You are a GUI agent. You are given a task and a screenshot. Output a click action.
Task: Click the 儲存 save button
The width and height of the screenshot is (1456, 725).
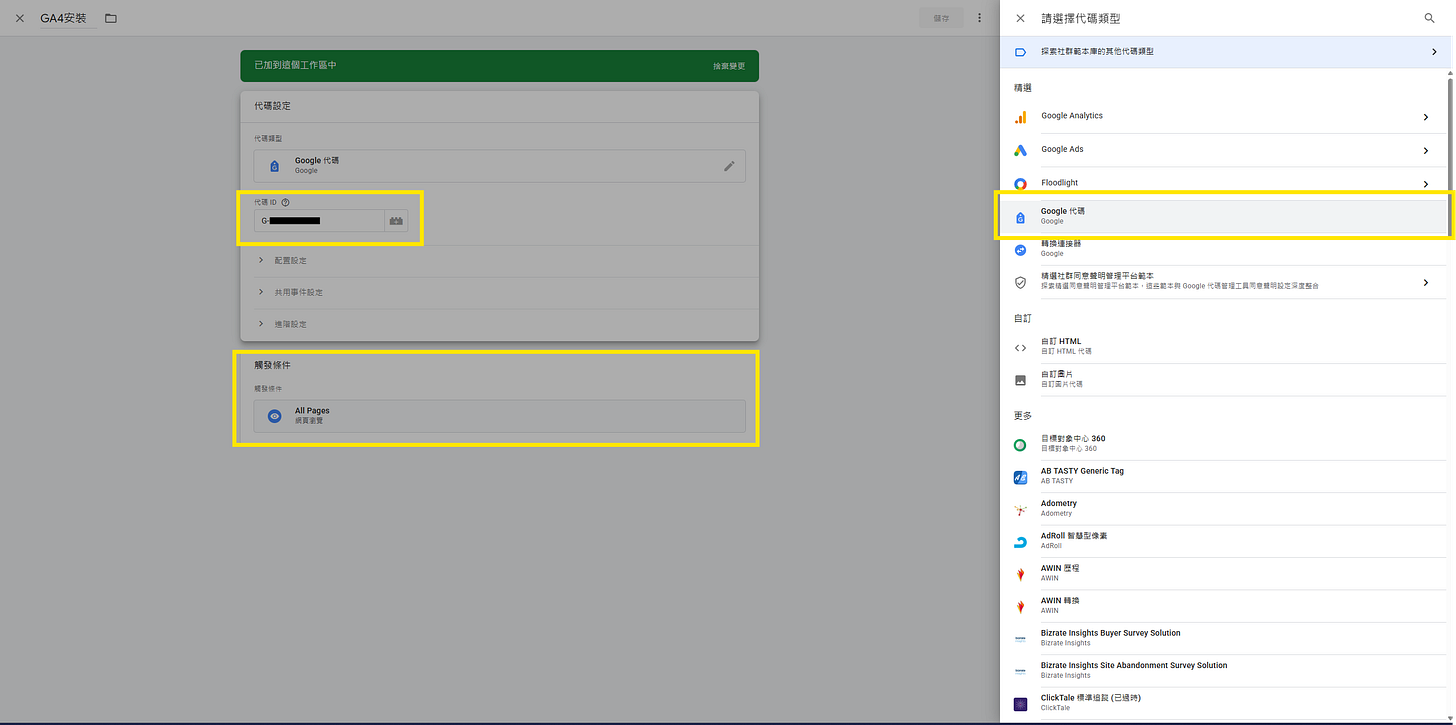click(941, 18)
